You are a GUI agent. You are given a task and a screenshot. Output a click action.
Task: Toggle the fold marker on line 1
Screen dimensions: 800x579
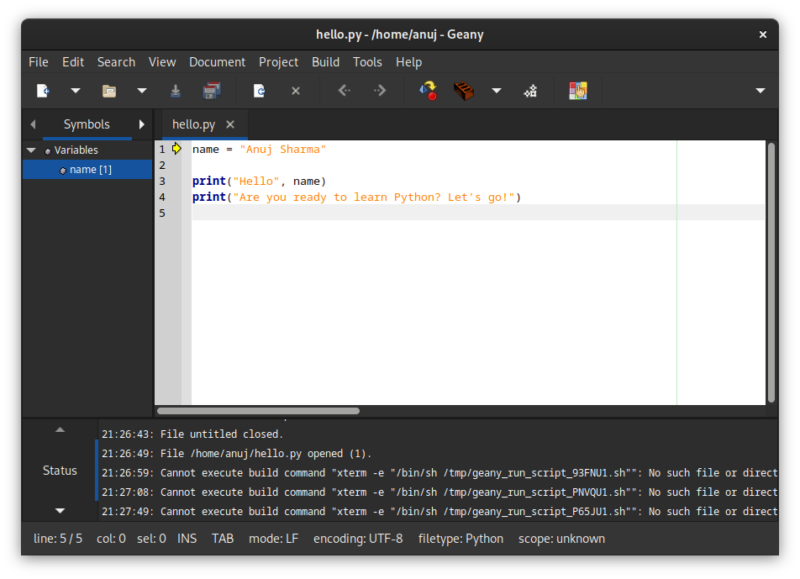pyautogui.click(x=176, y=148)
